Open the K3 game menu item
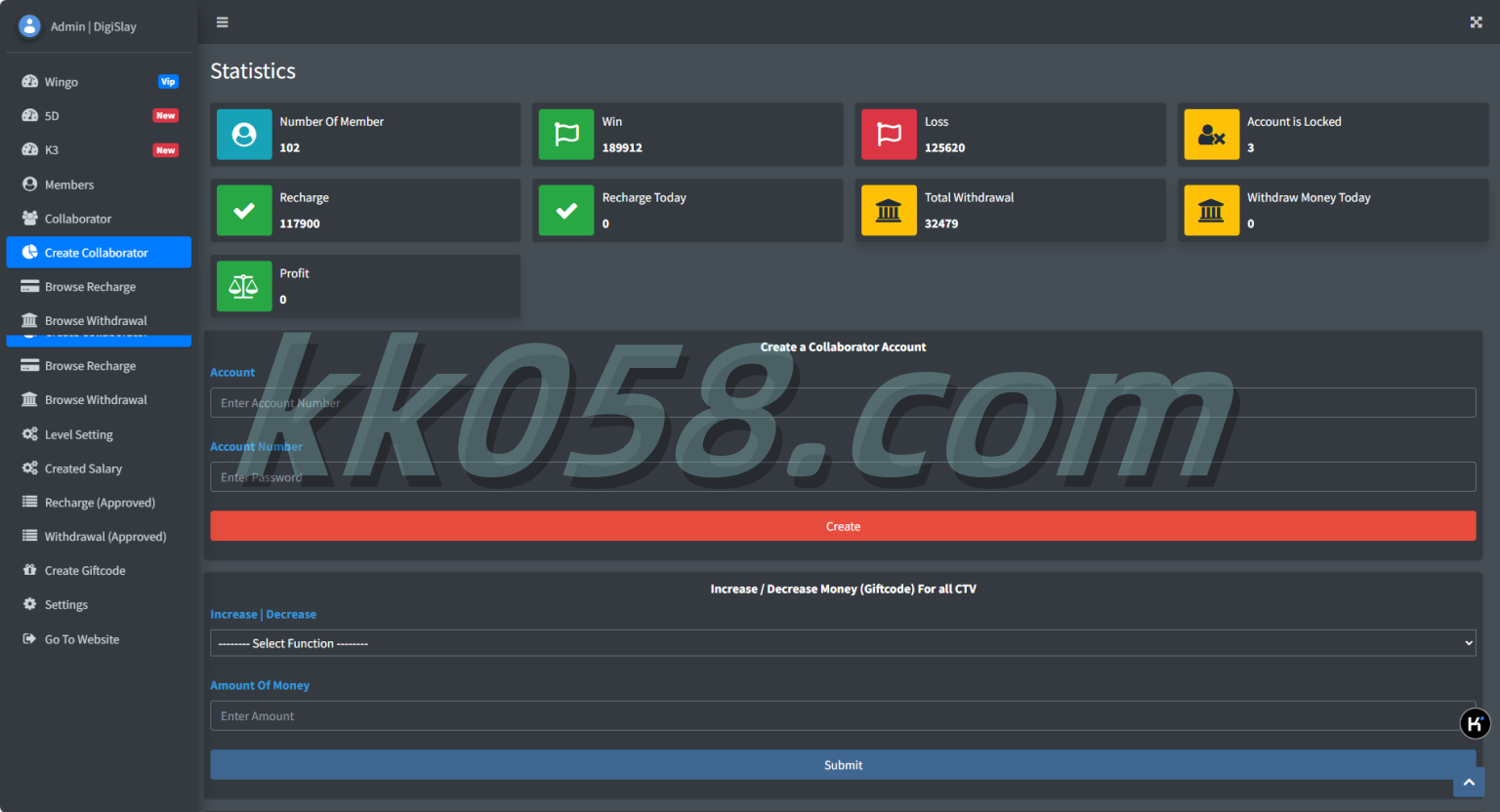This screenshot has height=812, width=1500. (99, 150)
